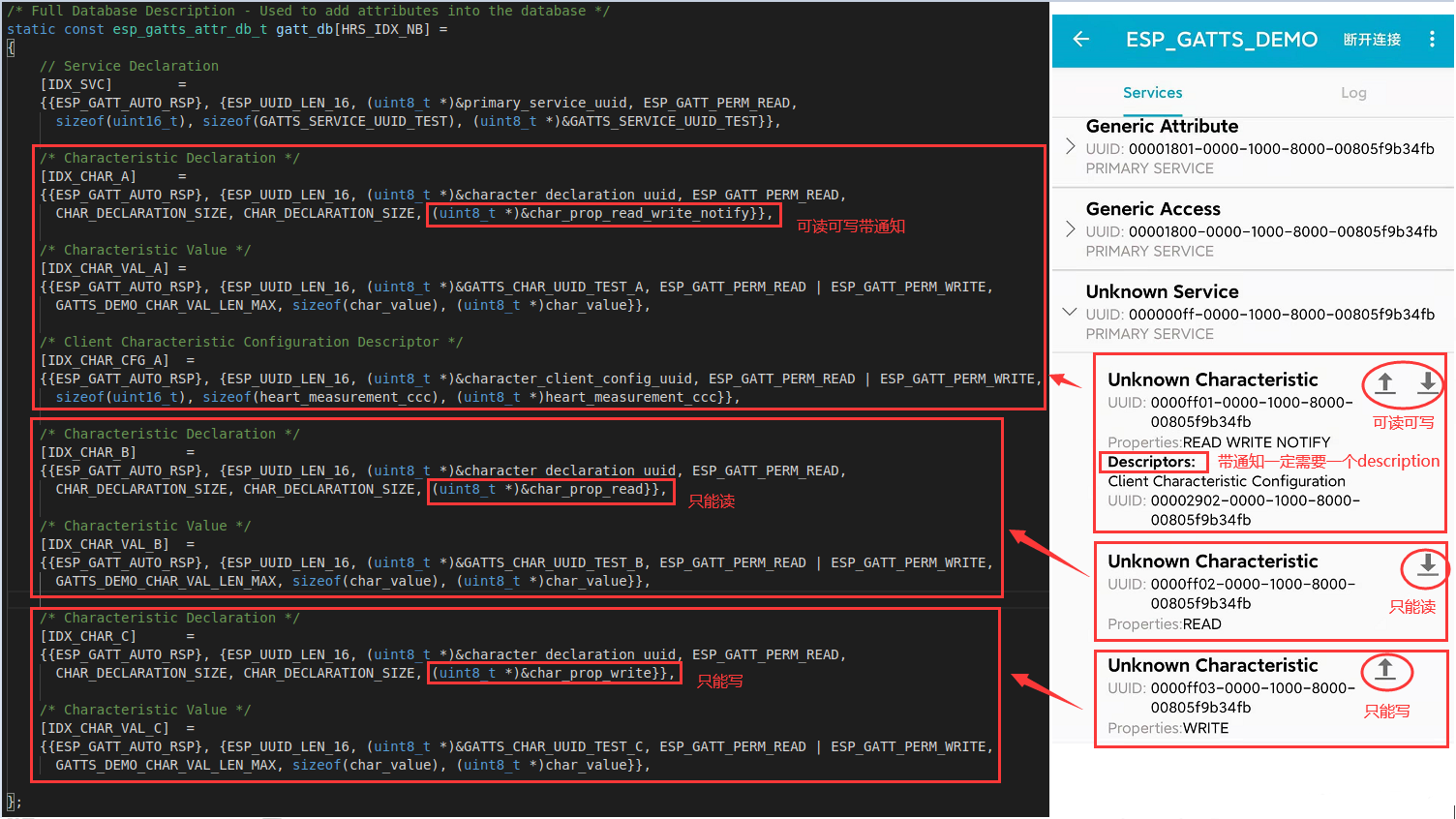Tap the write icon on the 0000ff03 characteristic
The image size is (1456, 819).
1386,671
